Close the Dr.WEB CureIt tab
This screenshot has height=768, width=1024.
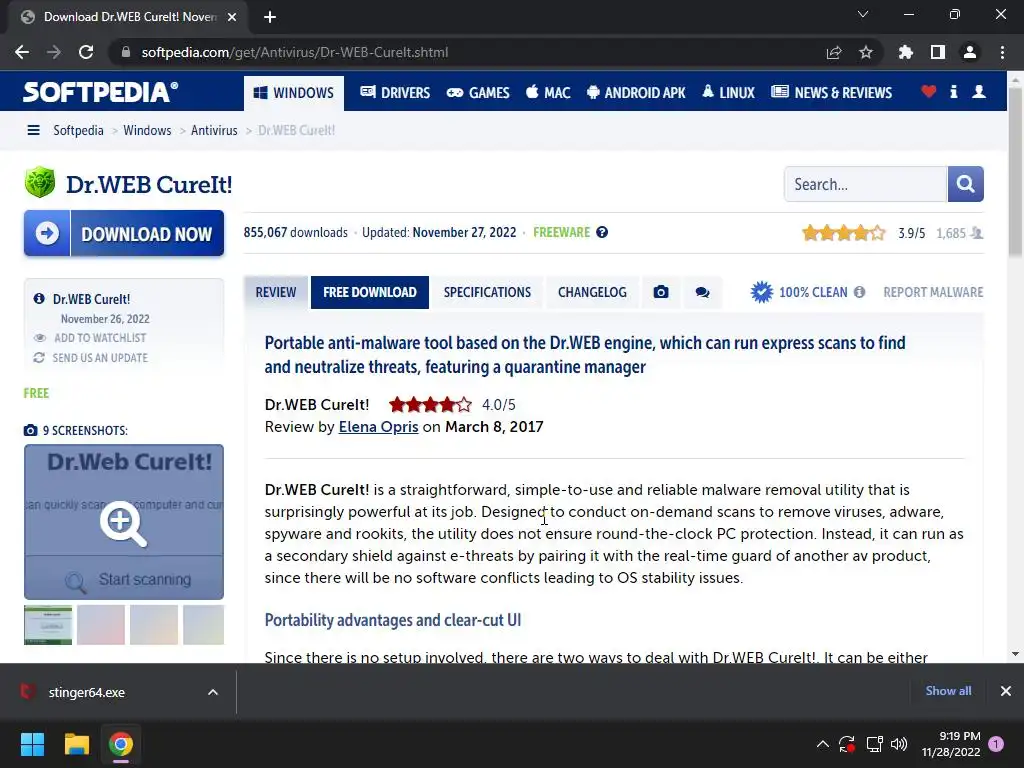click(232, 17)
